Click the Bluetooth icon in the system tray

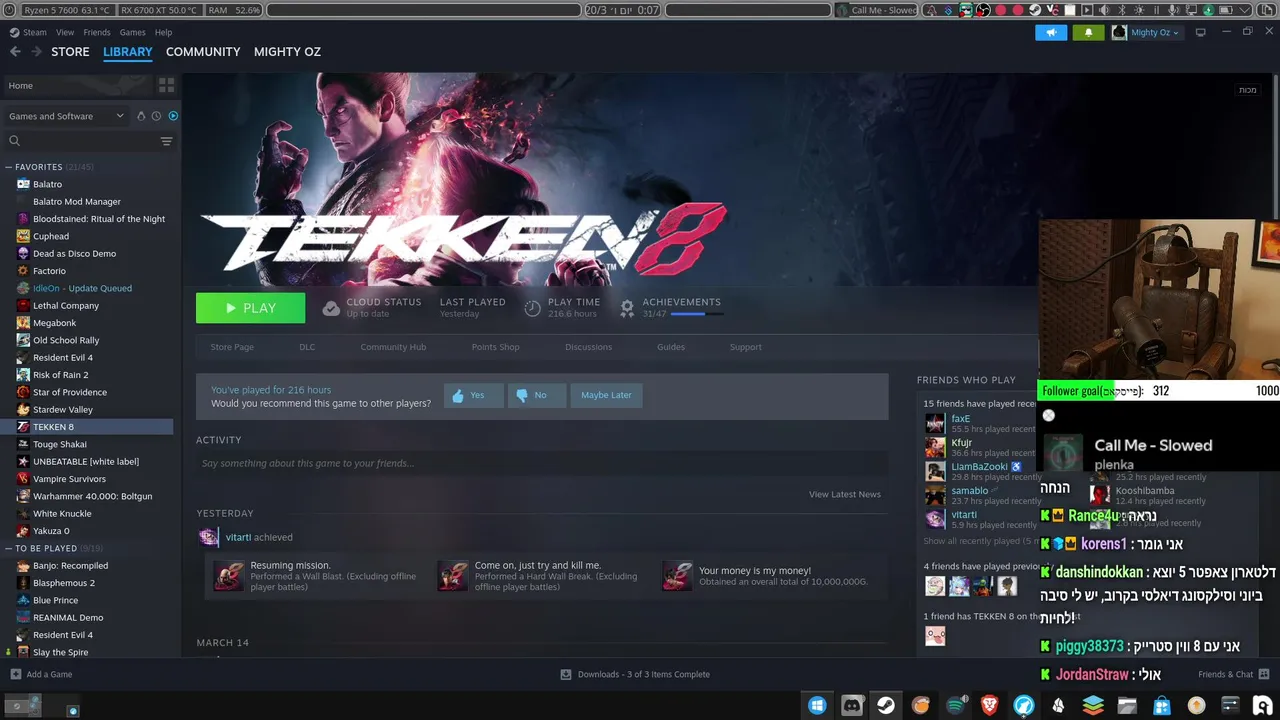pyautogui.click(x=1121, y=10)
